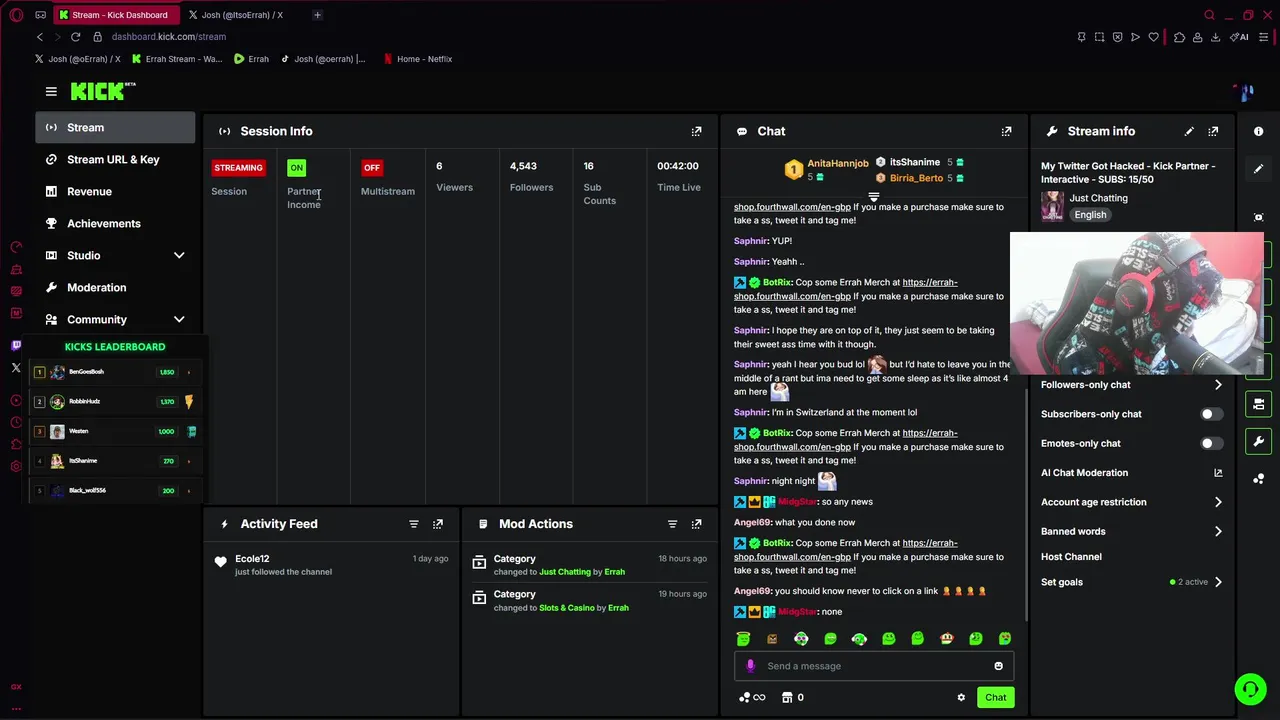
Task: Click Slots & Casino link in Mod Actions
Action: point(567,608)
